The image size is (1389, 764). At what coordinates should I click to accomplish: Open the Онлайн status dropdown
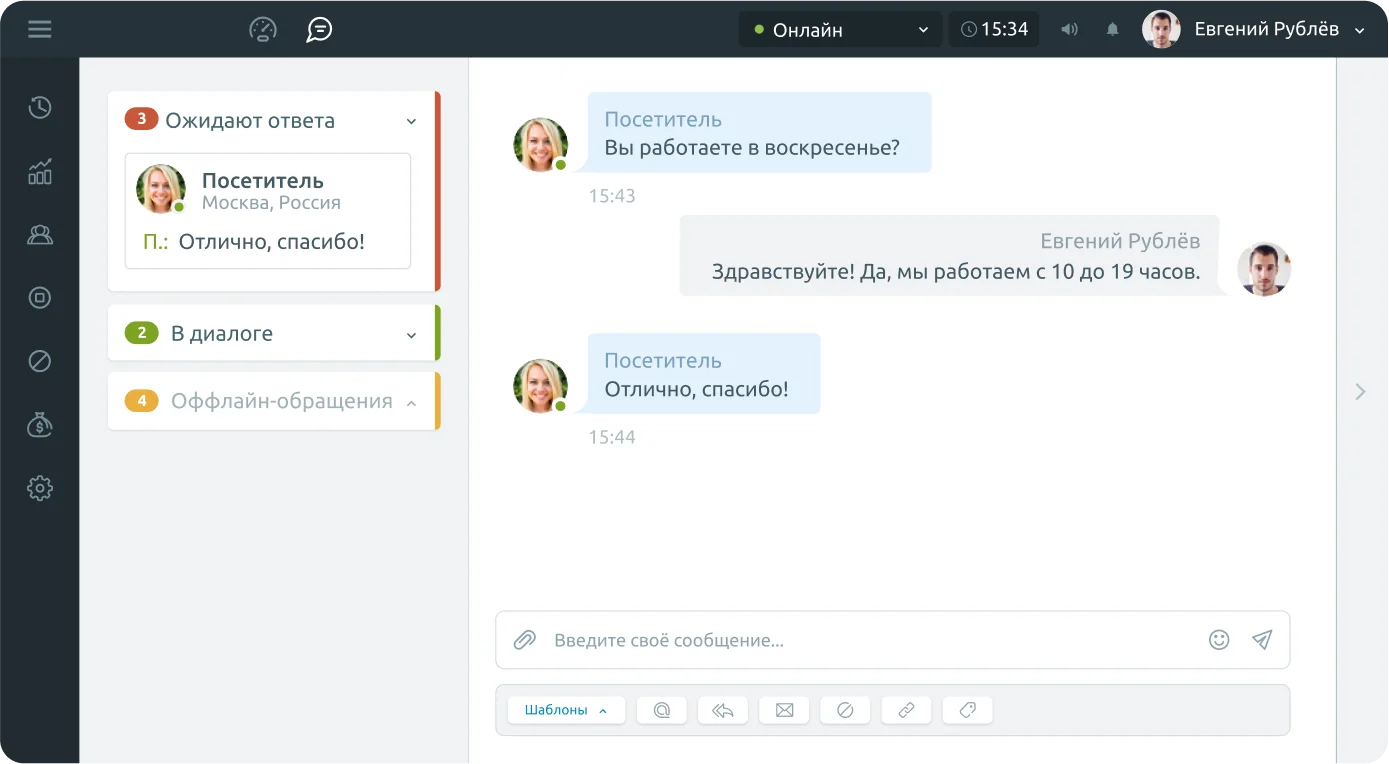839,29
